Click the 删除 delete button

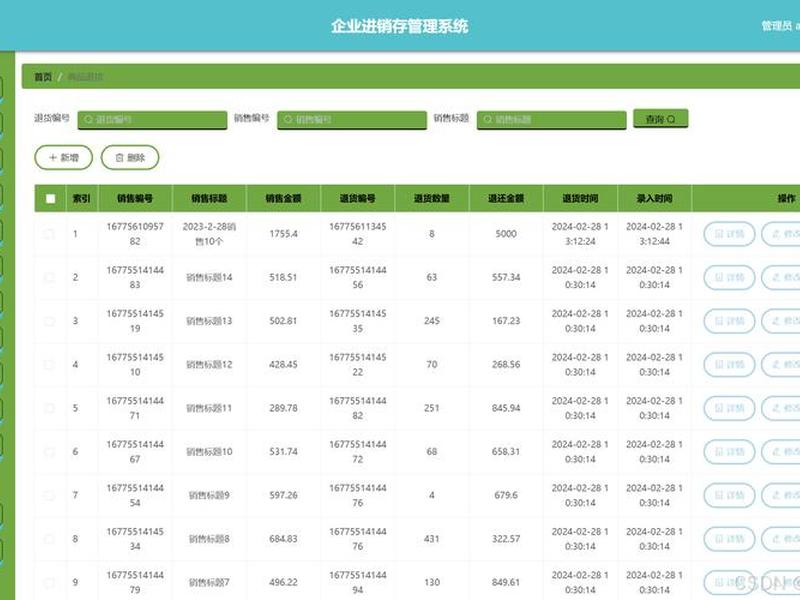click(x=130, y=158)
